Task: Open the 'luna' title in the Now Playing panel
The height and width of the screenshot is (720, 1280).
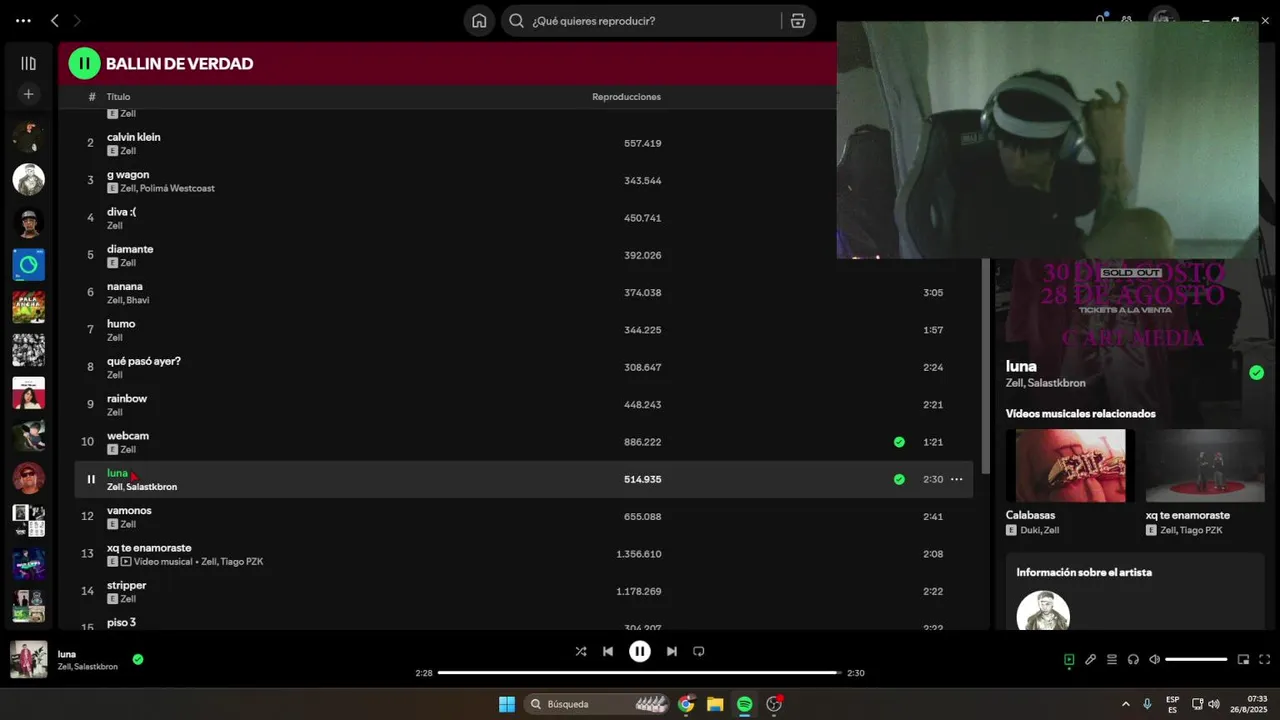Action: (1021, 366)
